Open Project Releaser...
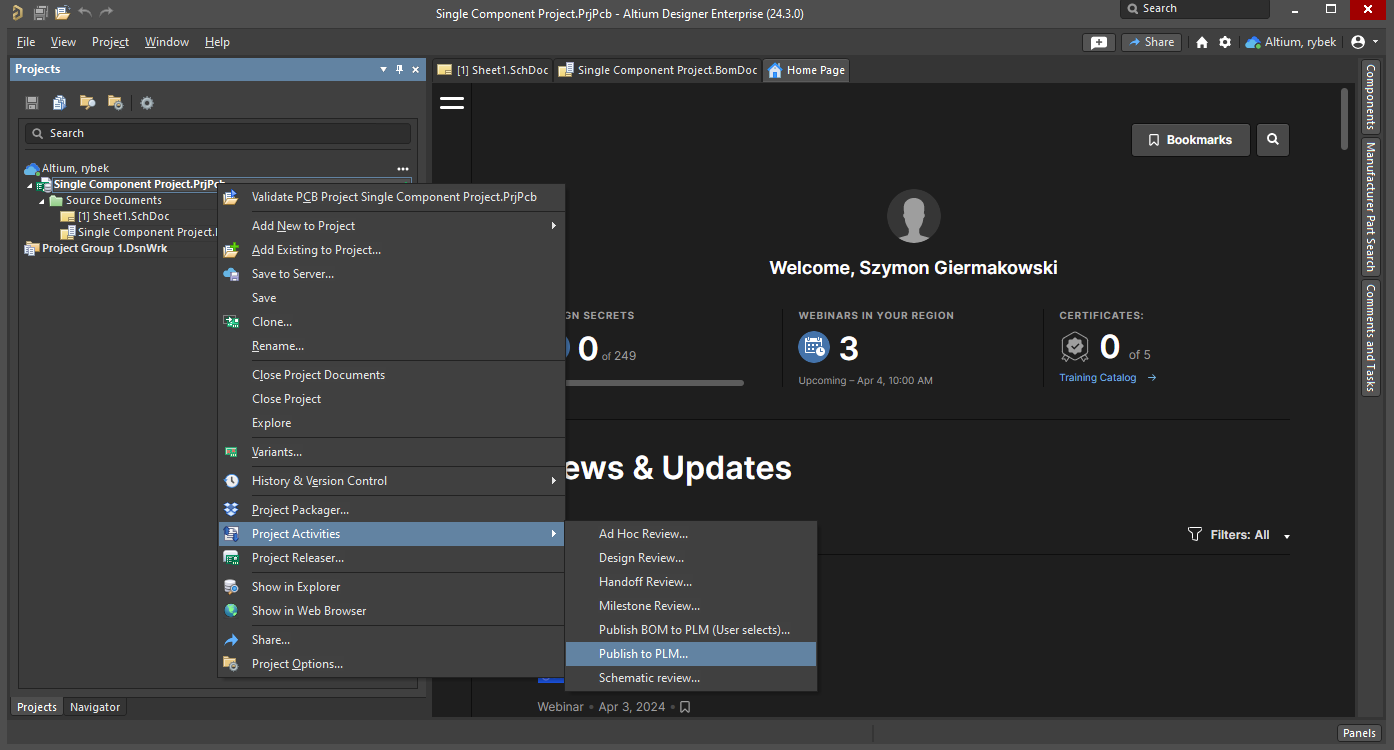This screenshot has width=1394, height=750. [x=392, y=558]
